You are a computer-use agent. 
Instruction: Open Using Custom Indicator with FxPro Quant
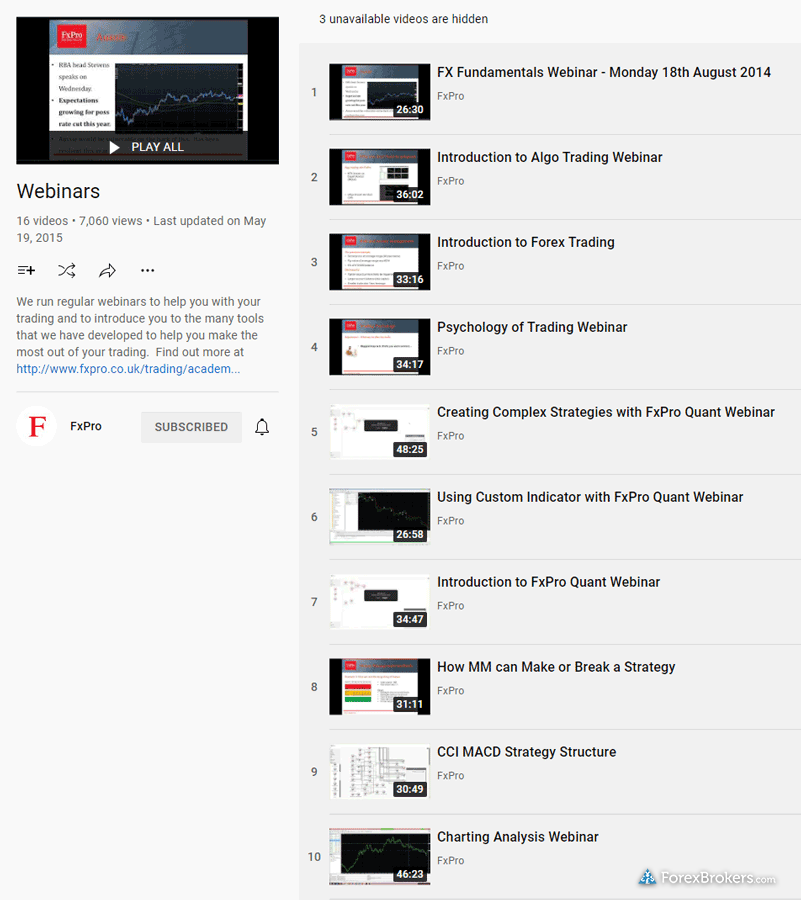coord(590,497)
